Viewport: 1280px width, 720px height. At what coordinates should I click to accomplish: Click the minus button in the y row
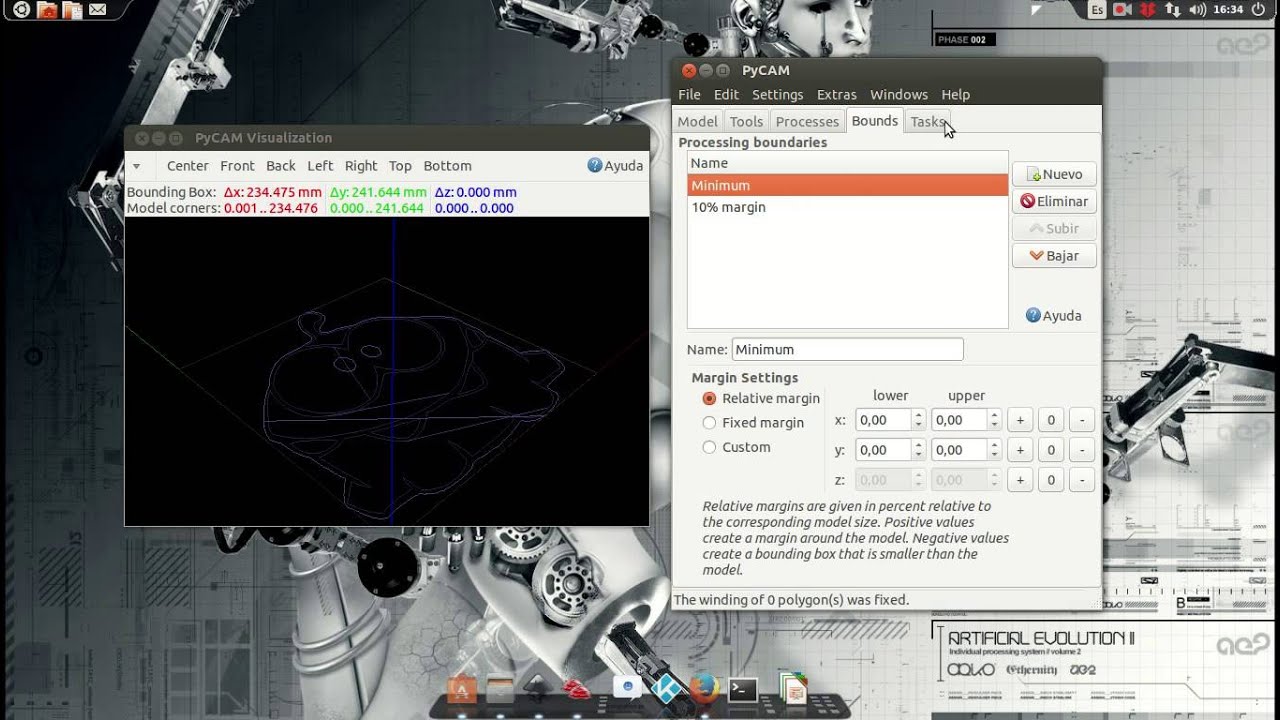tap(1081, 450)
